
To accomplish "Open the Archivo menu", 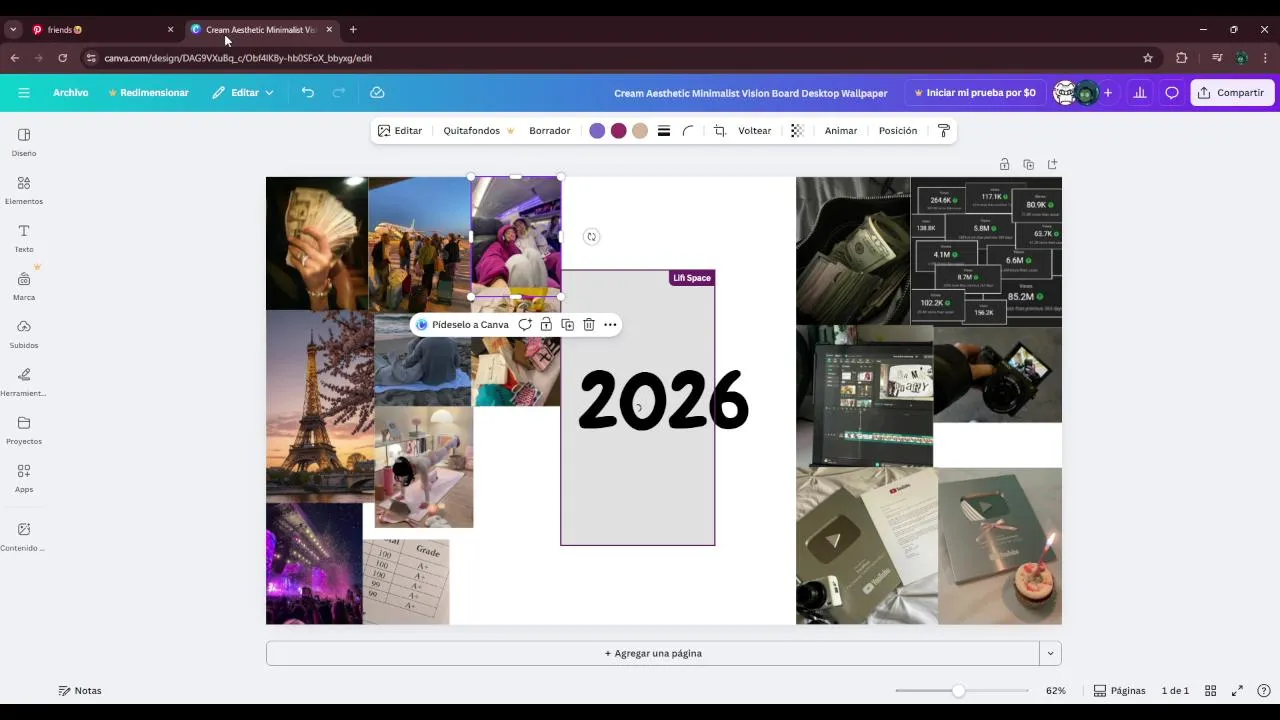I will [x=71, y=92].
